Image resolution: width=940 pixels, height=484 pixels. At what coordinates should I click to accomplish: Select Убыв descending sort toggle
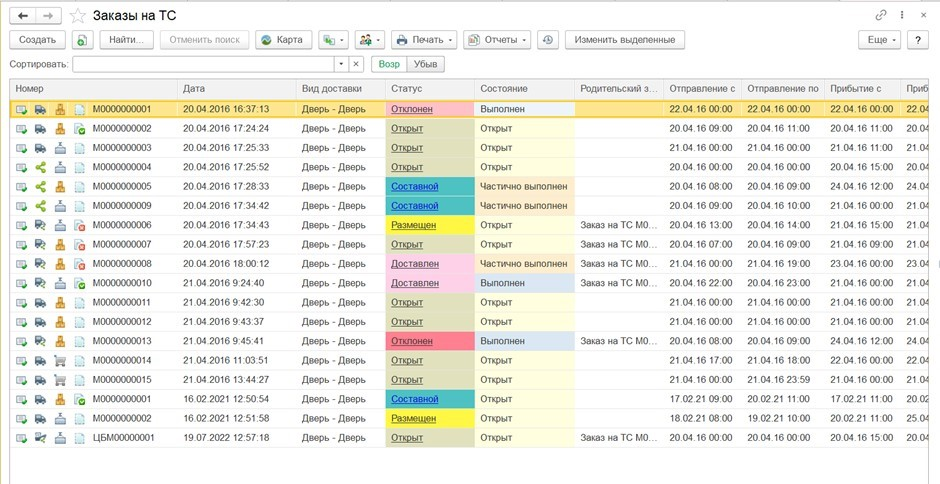(x=426, y=64)
